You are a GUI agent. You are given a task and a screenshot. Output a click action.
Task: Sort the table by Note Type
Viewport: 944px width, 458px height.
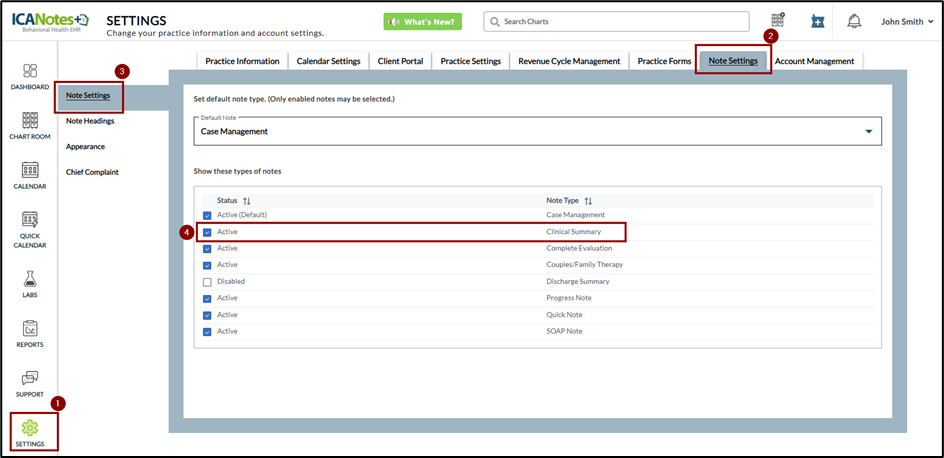[588, 201]
